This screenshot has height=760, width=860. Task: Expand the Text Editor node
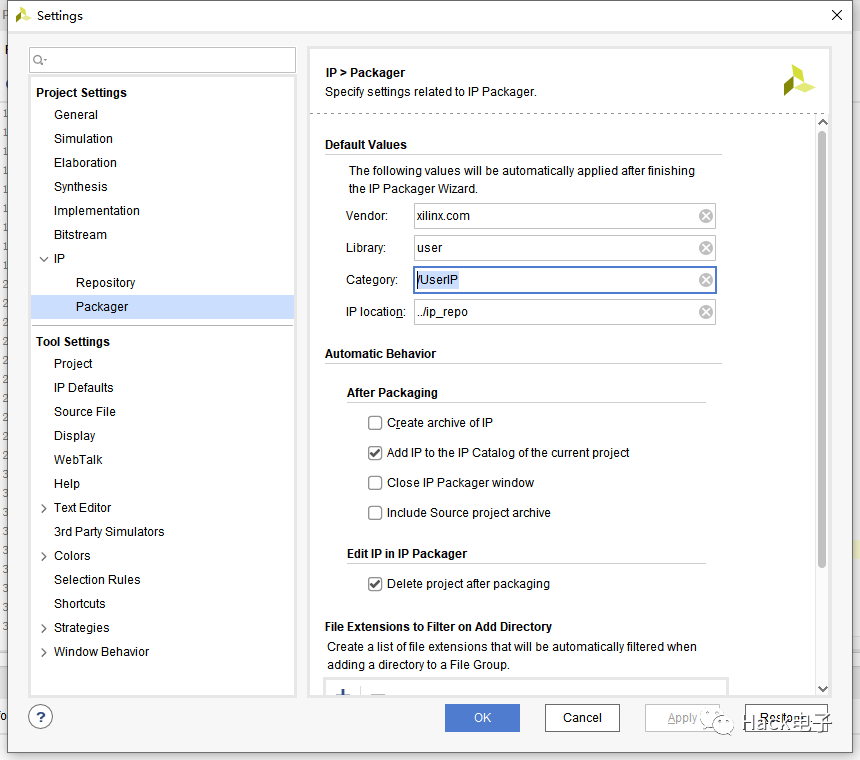coord(44,508)
